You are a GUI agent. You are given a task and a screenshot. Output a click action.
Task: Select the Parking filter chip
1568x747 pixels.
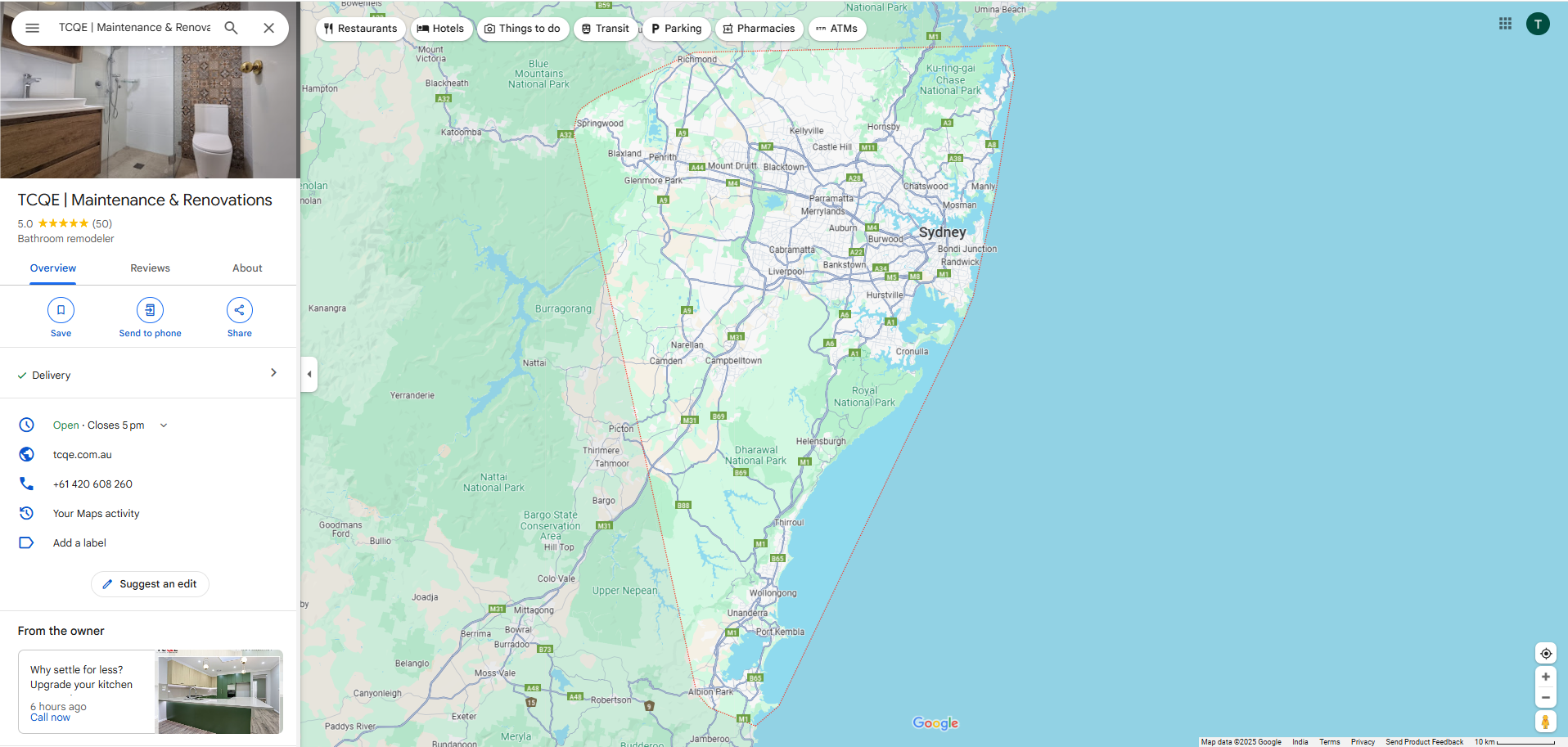[677, 29]
